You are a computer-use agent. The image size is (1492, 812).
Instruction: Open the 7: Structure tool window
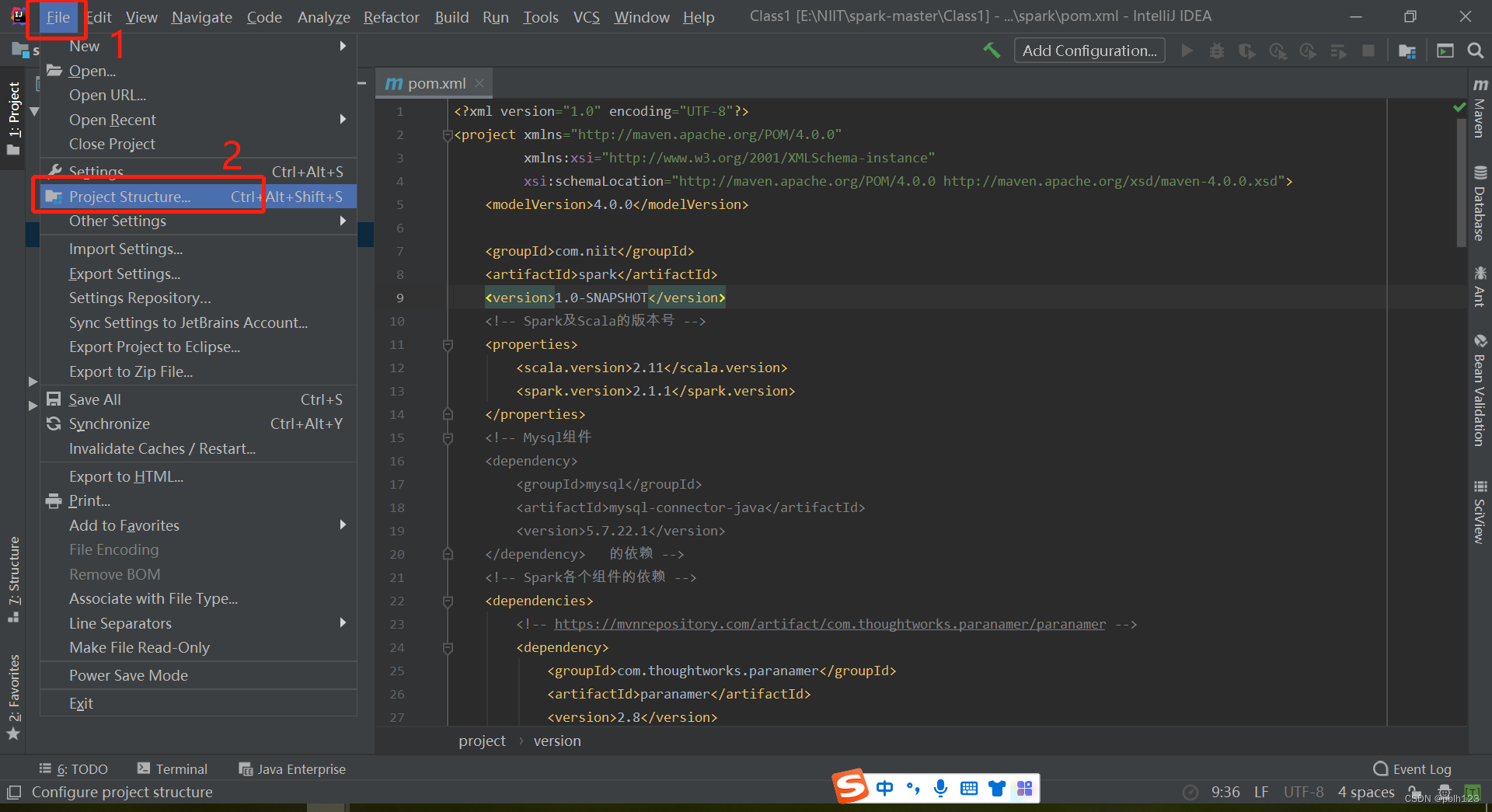click(14, 579)
